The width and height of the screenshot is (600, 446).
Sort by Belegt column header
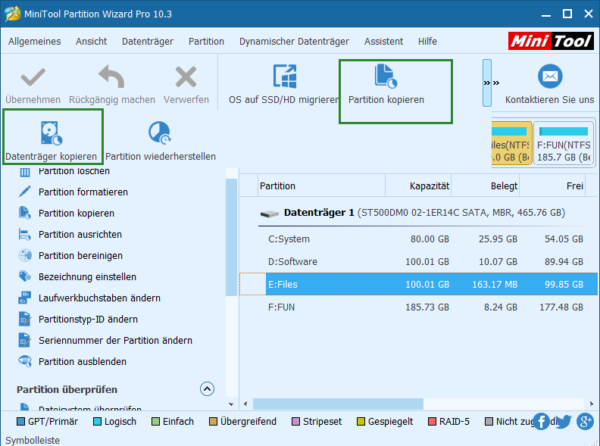click(485, 186)
